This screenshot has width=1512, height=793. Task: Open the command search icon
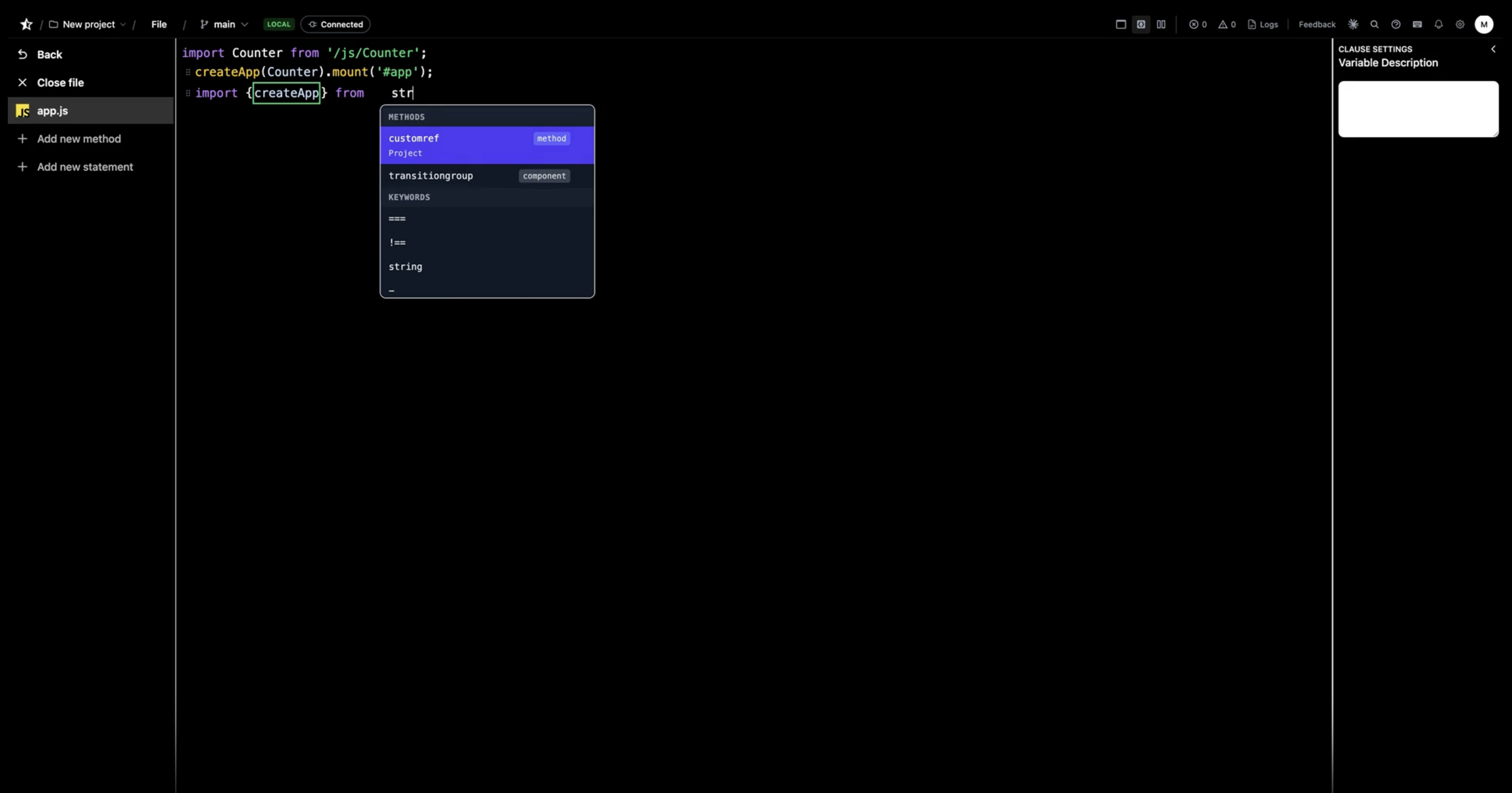[1375, 24]
